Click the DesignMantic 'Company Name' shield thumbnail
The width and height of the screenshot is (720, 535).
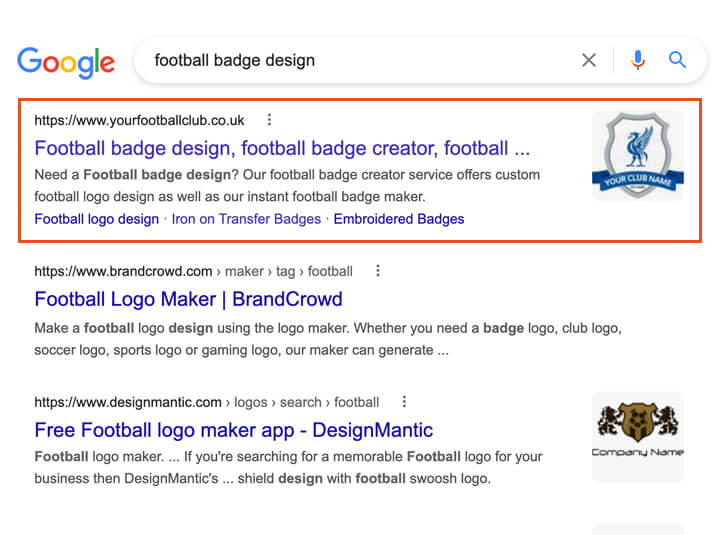pos(638,437)
